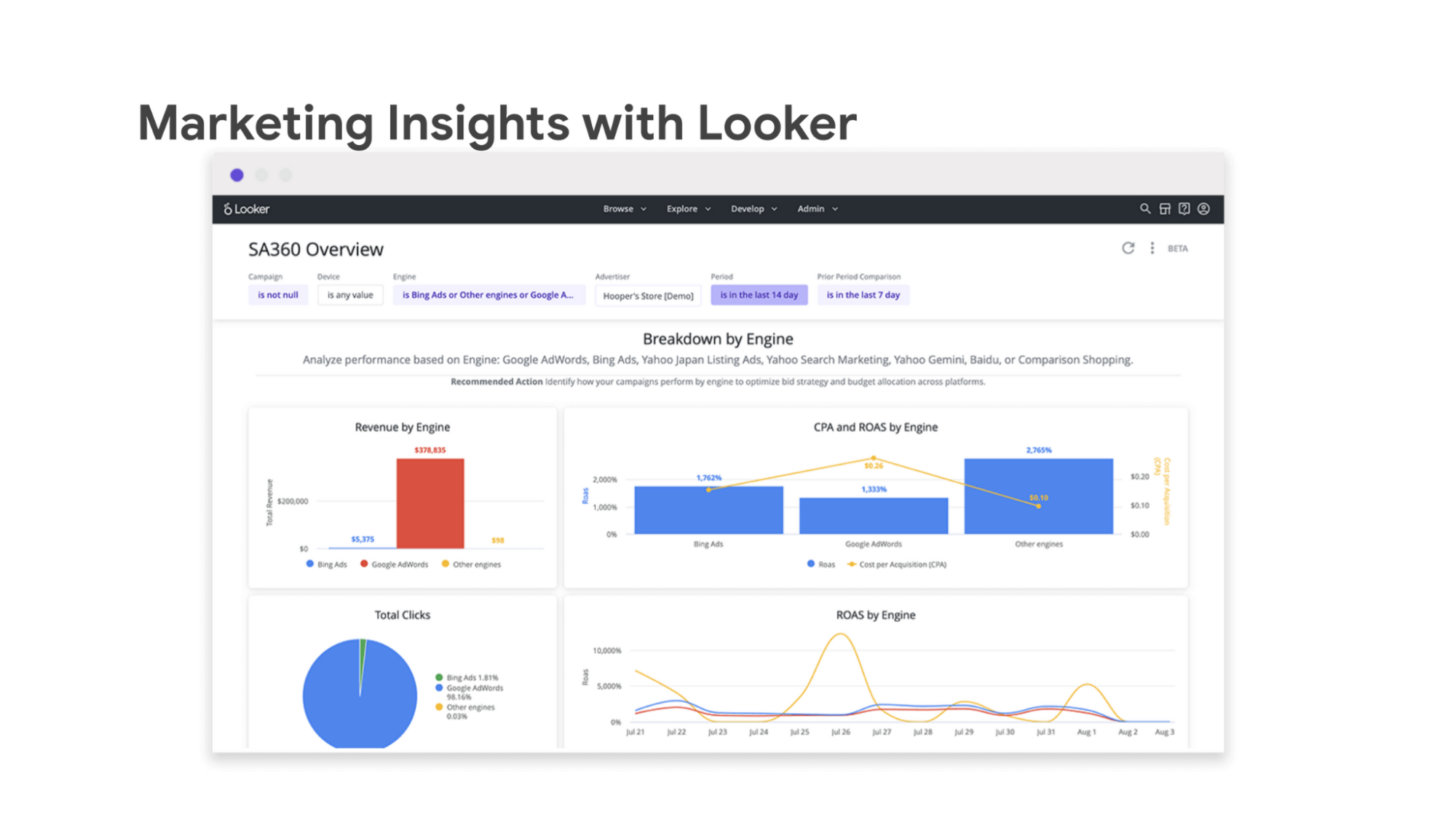Viewport: 1456px width, 820px height.
Task: Toggle the Campaign filter is not null
Action: click(275, 294)
